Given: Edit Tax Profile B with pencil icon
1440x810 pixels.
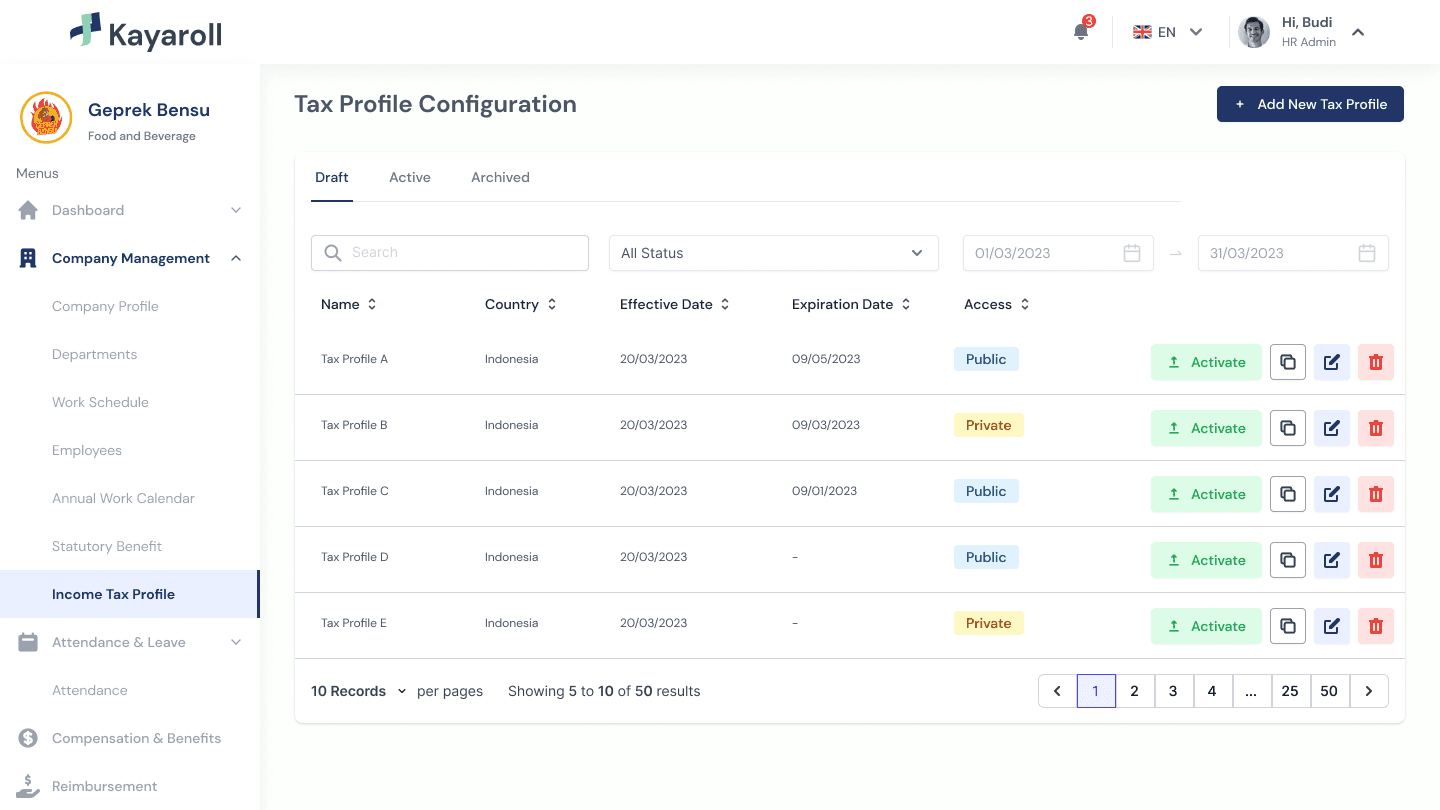Looking at the screenshot, I should coord(1332,428).
